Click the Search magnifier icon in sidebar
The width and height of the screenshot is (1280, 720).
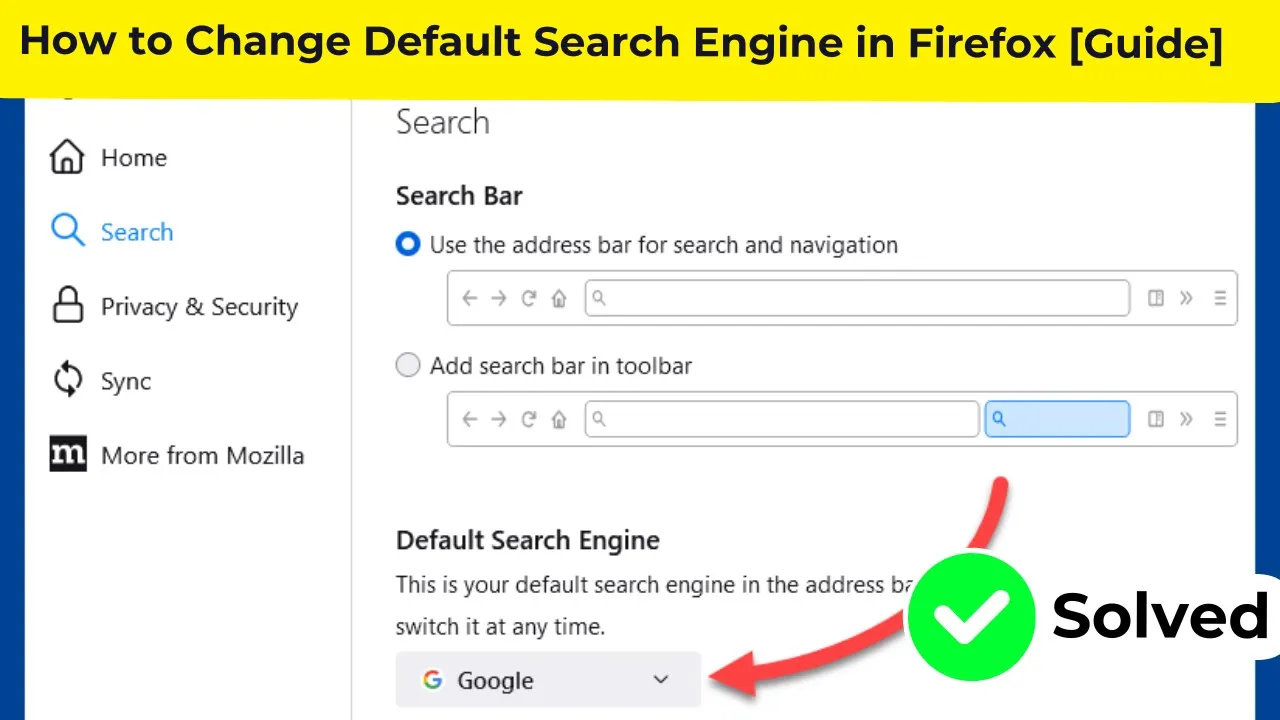pyautogui.click(x=67, y=231)
